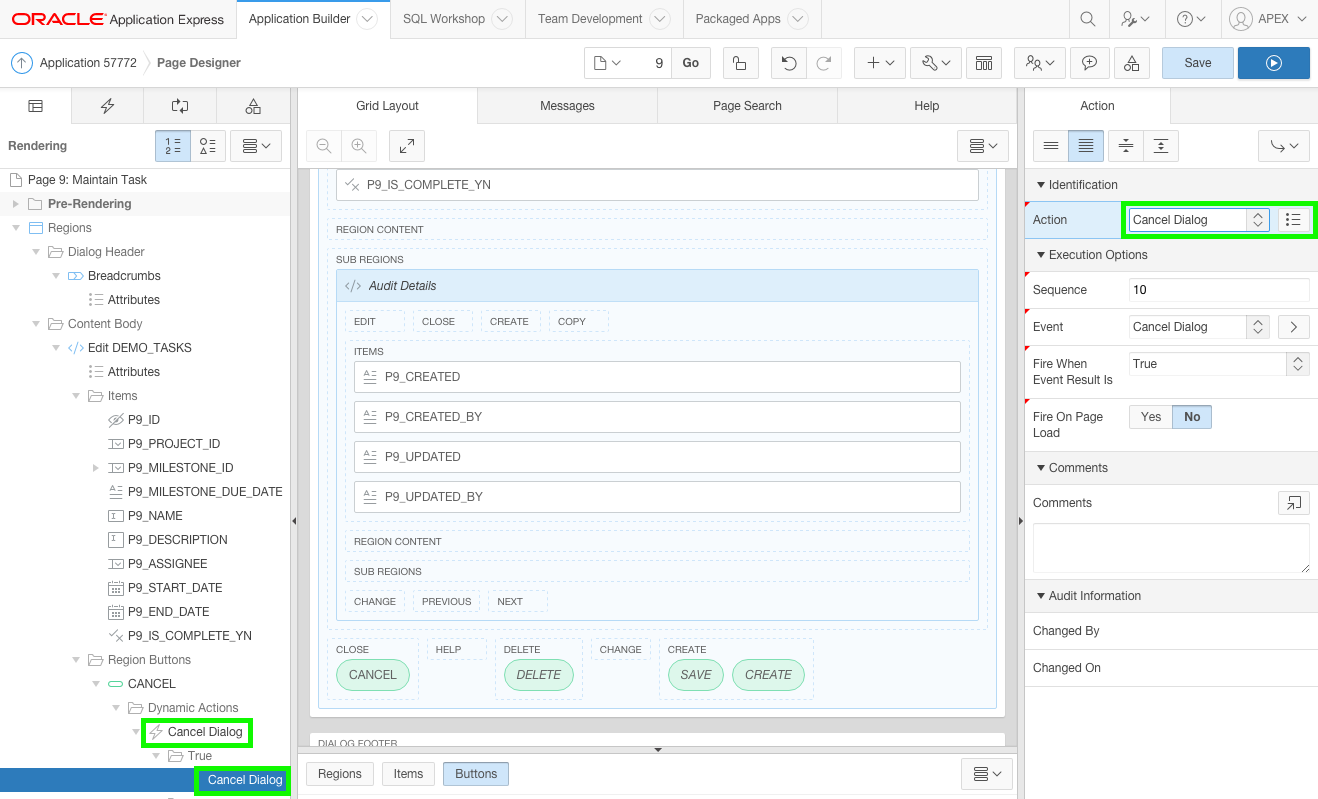The width and height of the screenshot is (1318, 799).
Task: Open the APEX user account menu
Action: point(1268,19)
